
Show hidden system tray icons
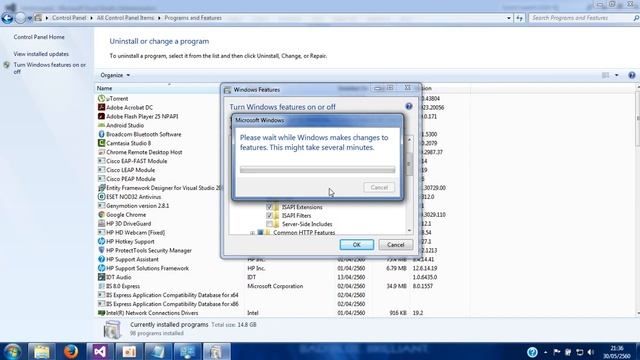(546, 352)
